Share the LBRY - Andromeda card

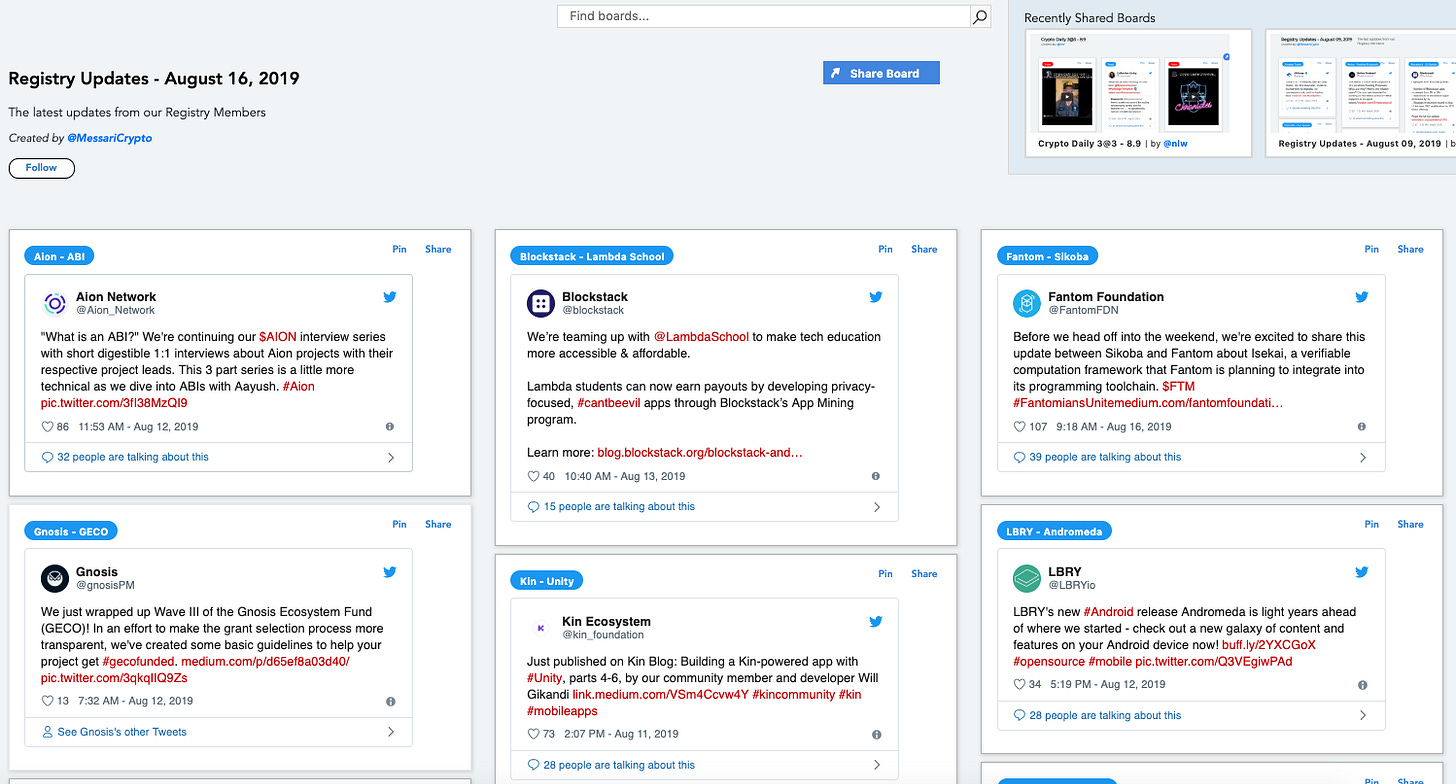(1410, 524)
